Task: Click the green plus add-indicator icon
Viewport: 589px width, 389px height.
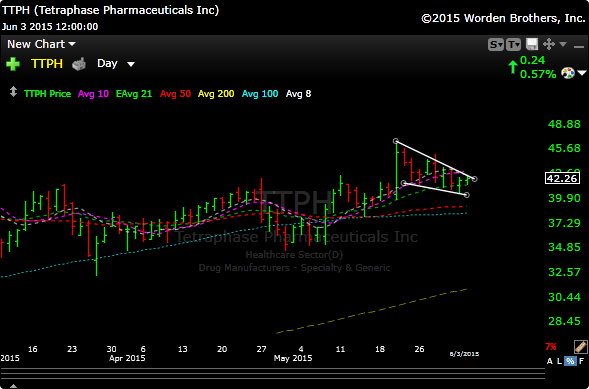Action: click(13, 64)
